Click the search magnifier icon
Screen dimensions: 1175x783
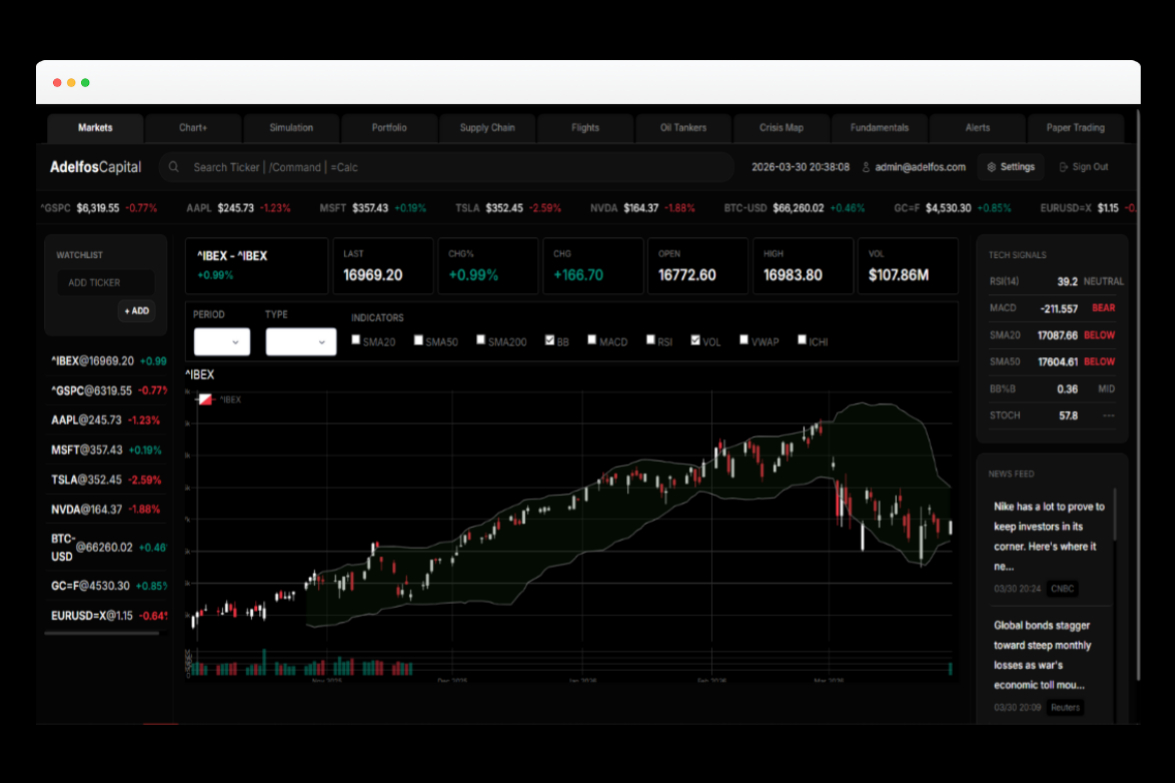click(174, 167)
